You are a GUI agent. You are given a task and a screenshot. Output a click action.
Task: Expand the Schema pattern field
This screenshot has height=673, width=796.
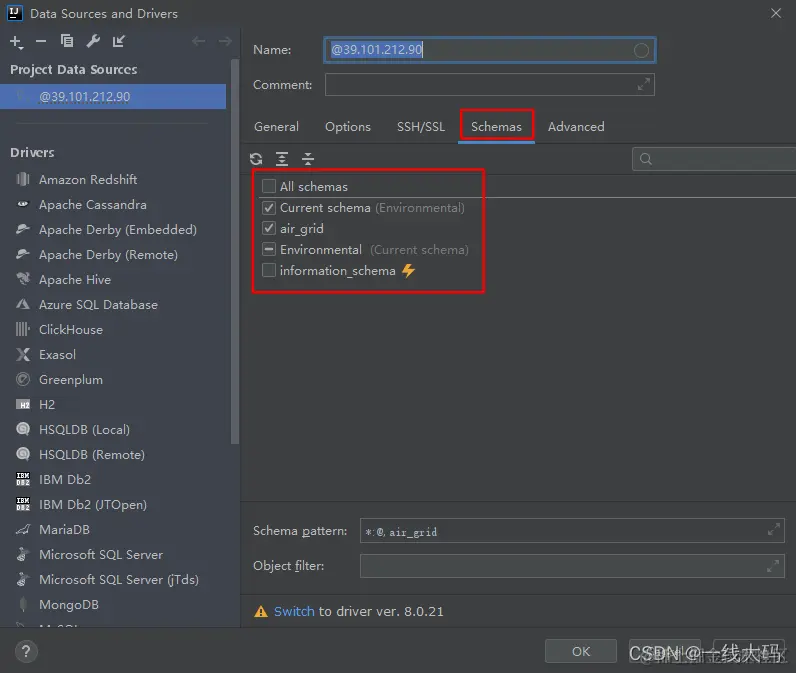(x=774, y=530)
